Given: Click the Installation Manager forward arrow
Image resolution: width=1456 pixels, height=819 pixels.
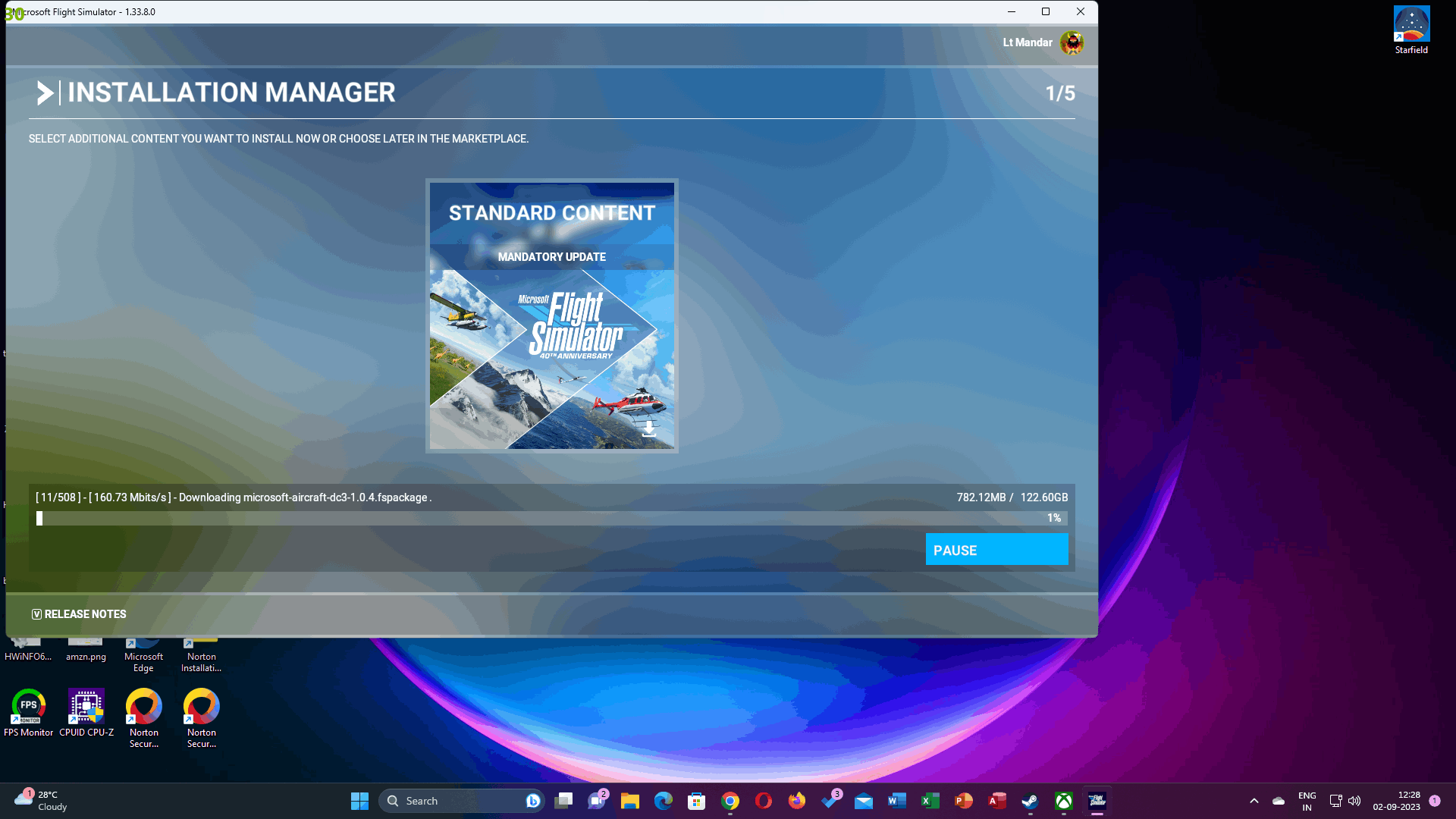Looking at the screenshot, I should (x=44, y=92).
